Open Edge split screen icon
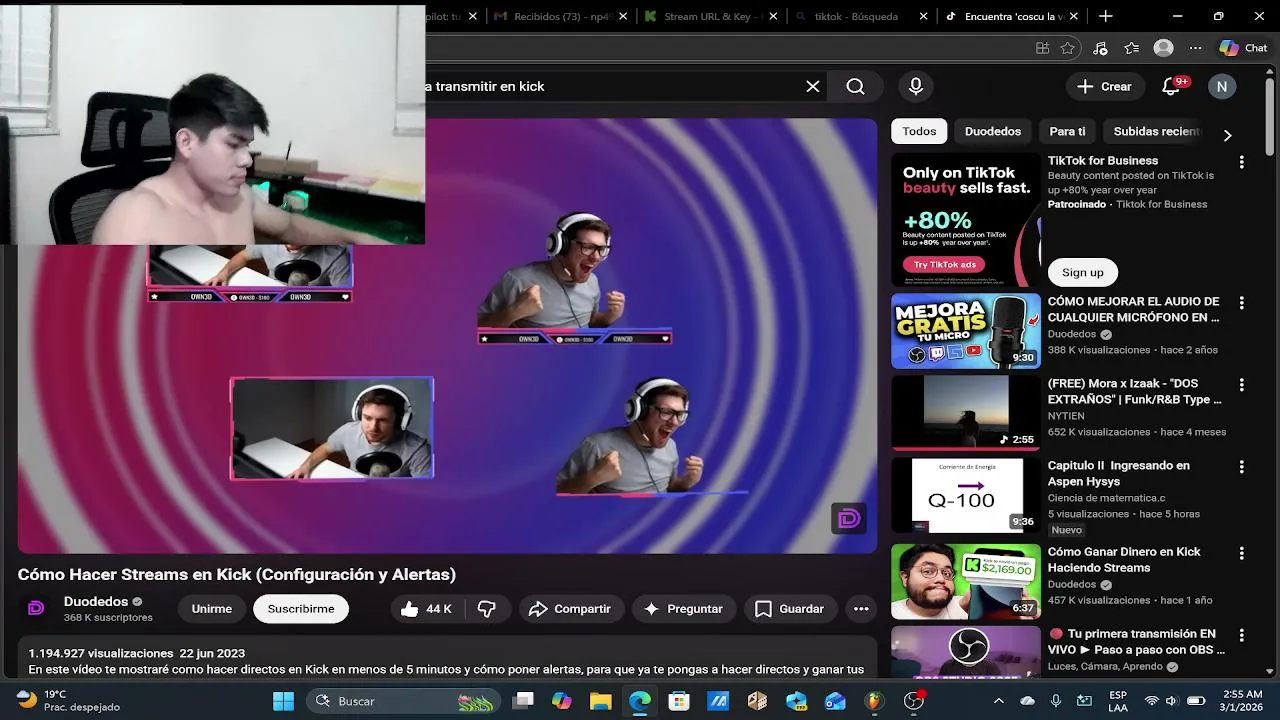This screenshot has width=1280, height=720. pyautogui.click(x=1042, y=48)
